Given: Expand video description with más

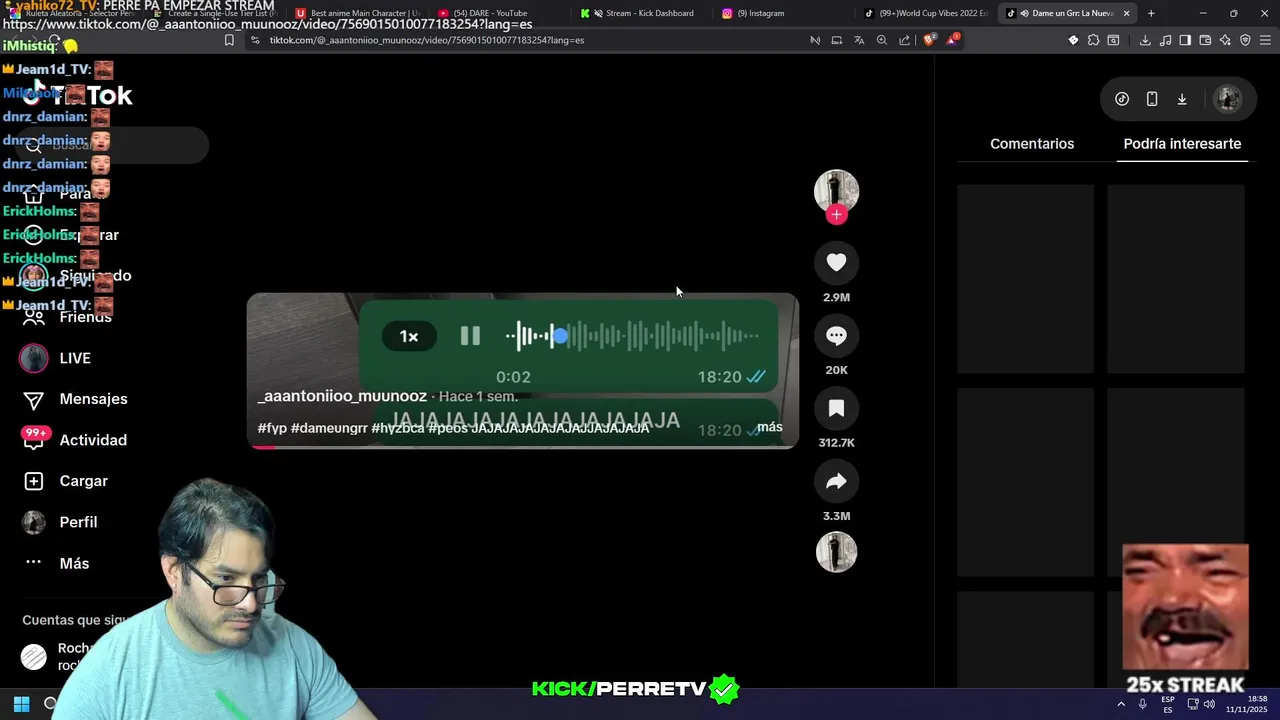Looking at the screenshot, I should pos(770,427).
